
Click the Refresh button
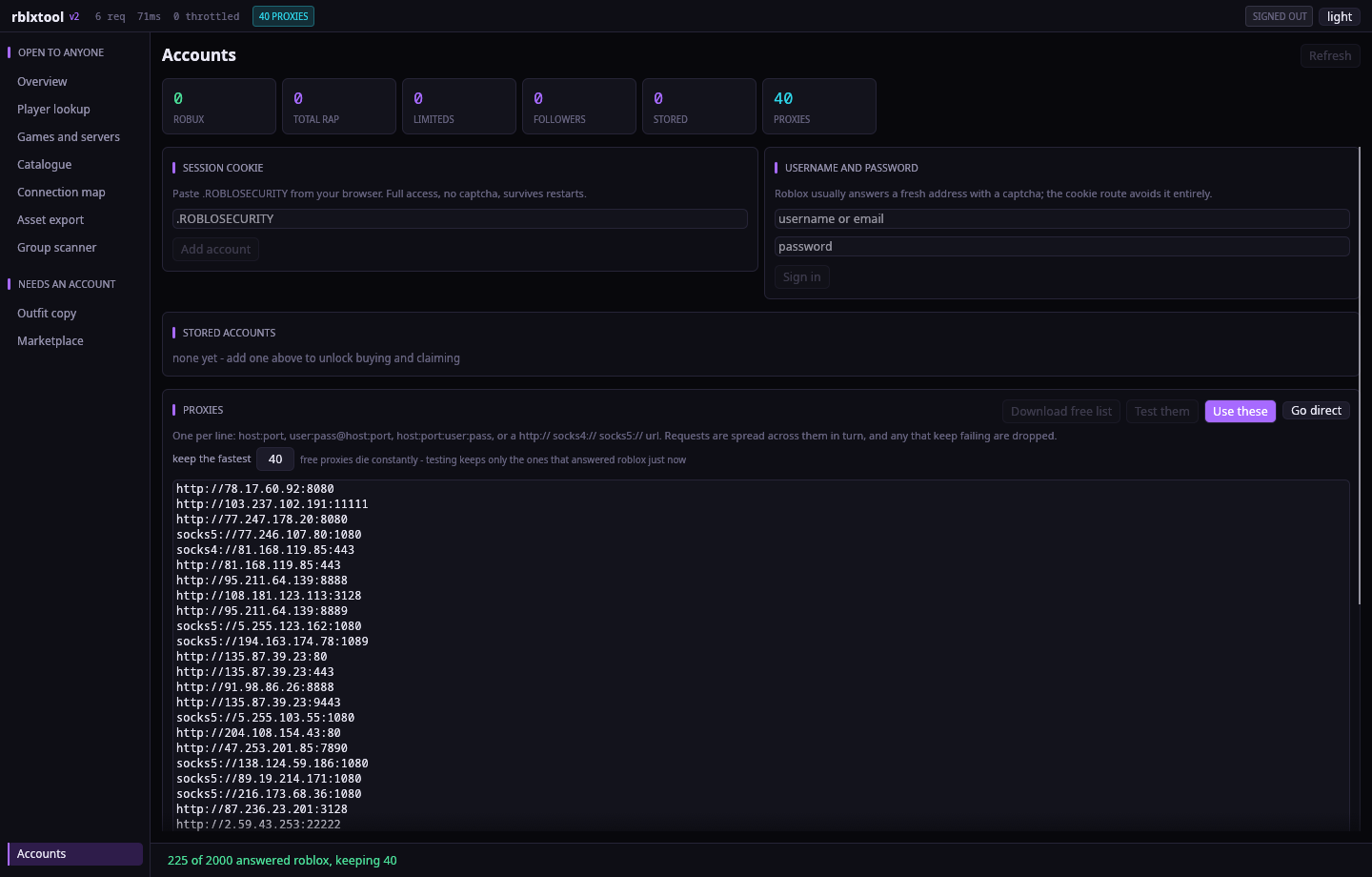point(1330,56)
